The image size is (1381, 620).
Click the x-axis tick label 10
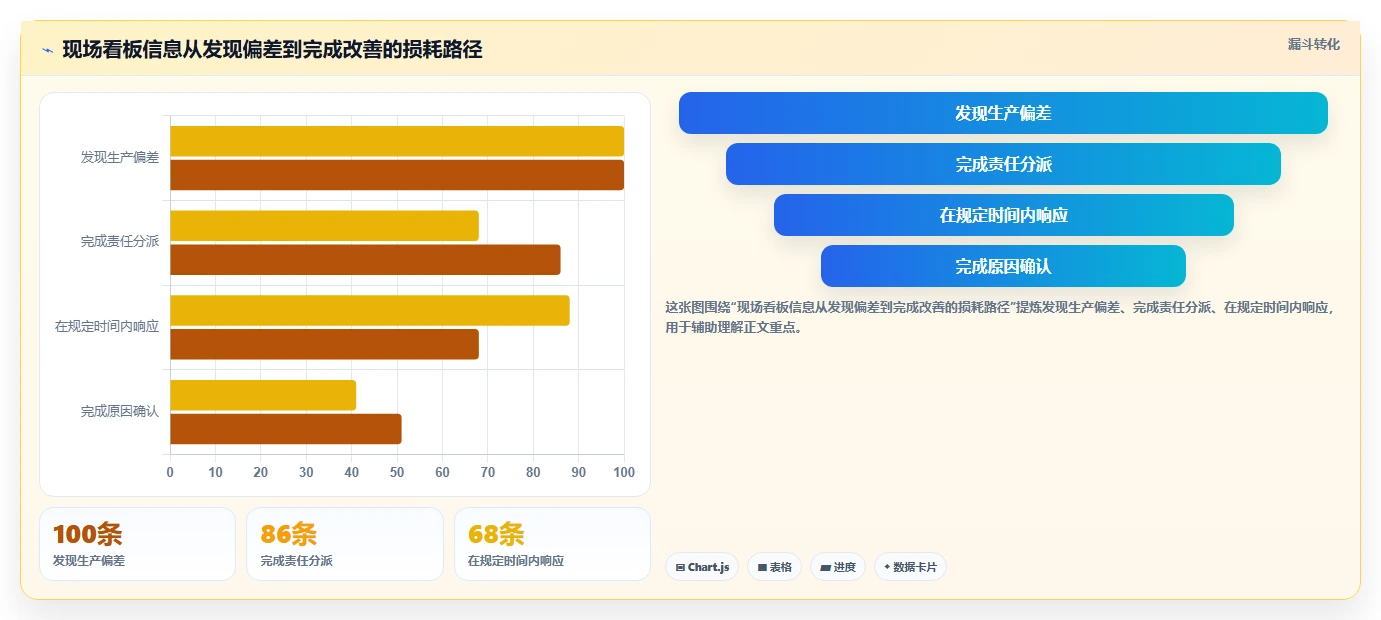(215, 472)
